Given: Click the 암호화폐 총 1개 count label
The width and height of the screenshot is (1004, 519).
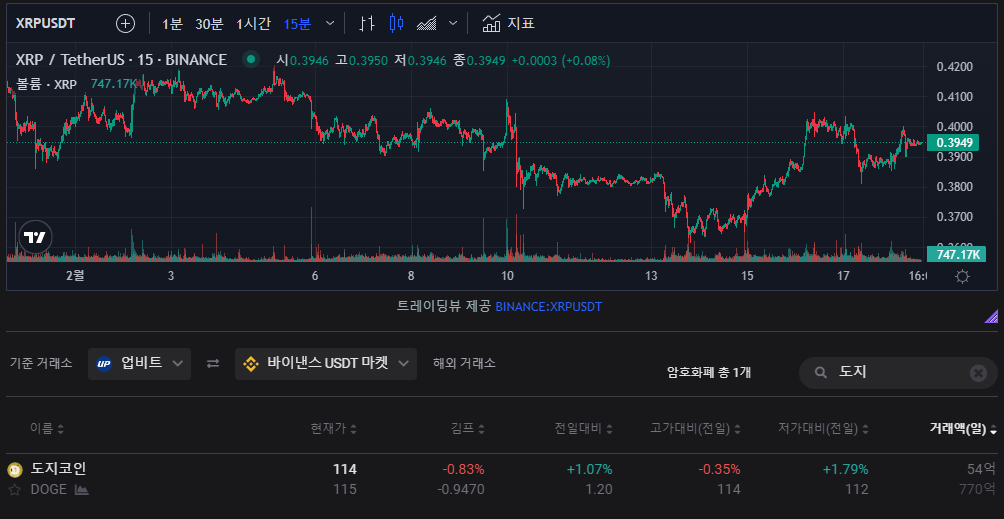Looking at the screenshot, I should 709,372.
